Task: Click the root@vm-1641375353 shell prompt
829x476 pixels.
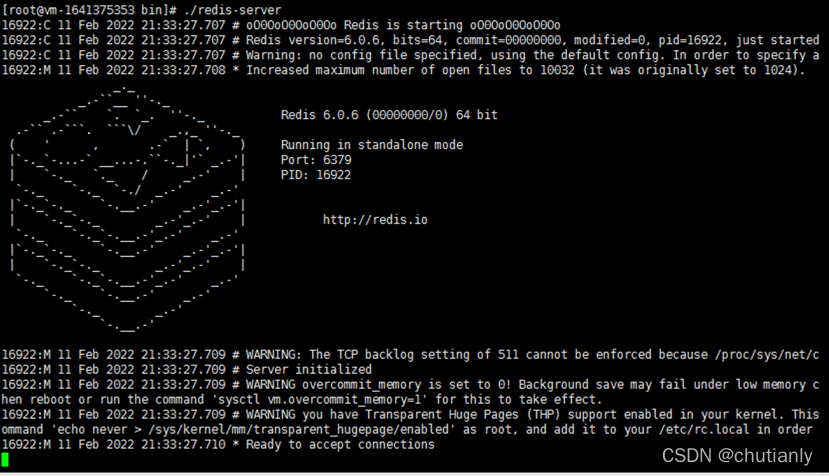Action: [x=89, y=10]
